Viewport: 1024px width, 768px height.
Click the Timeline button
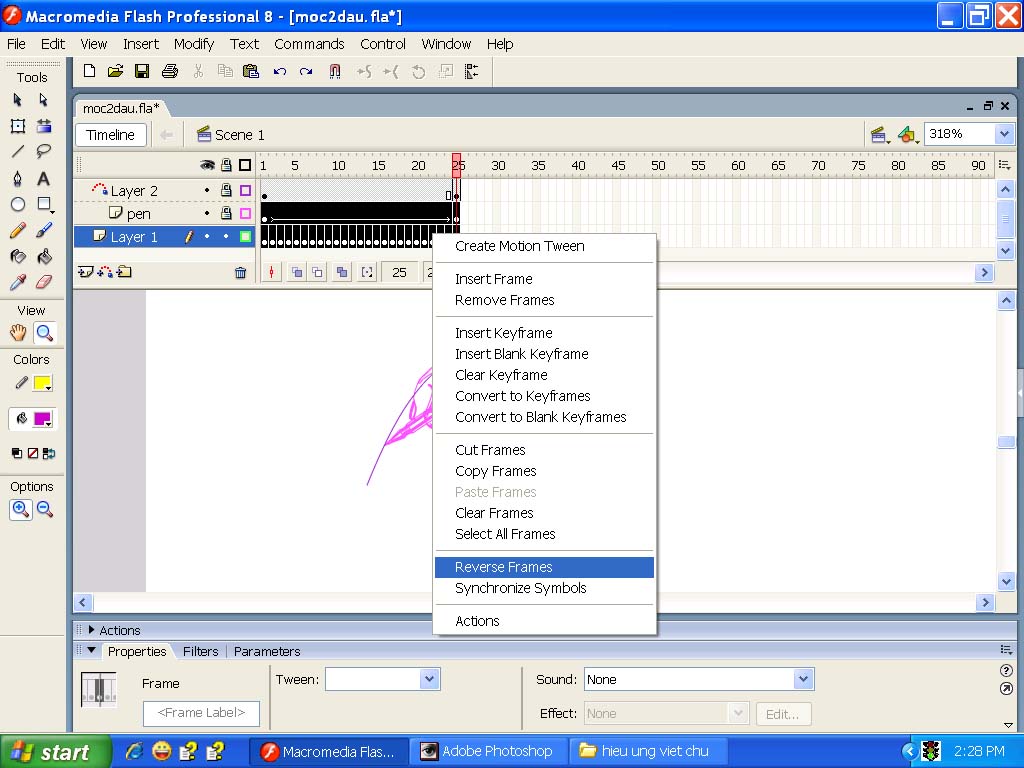[x=110, y=135]
